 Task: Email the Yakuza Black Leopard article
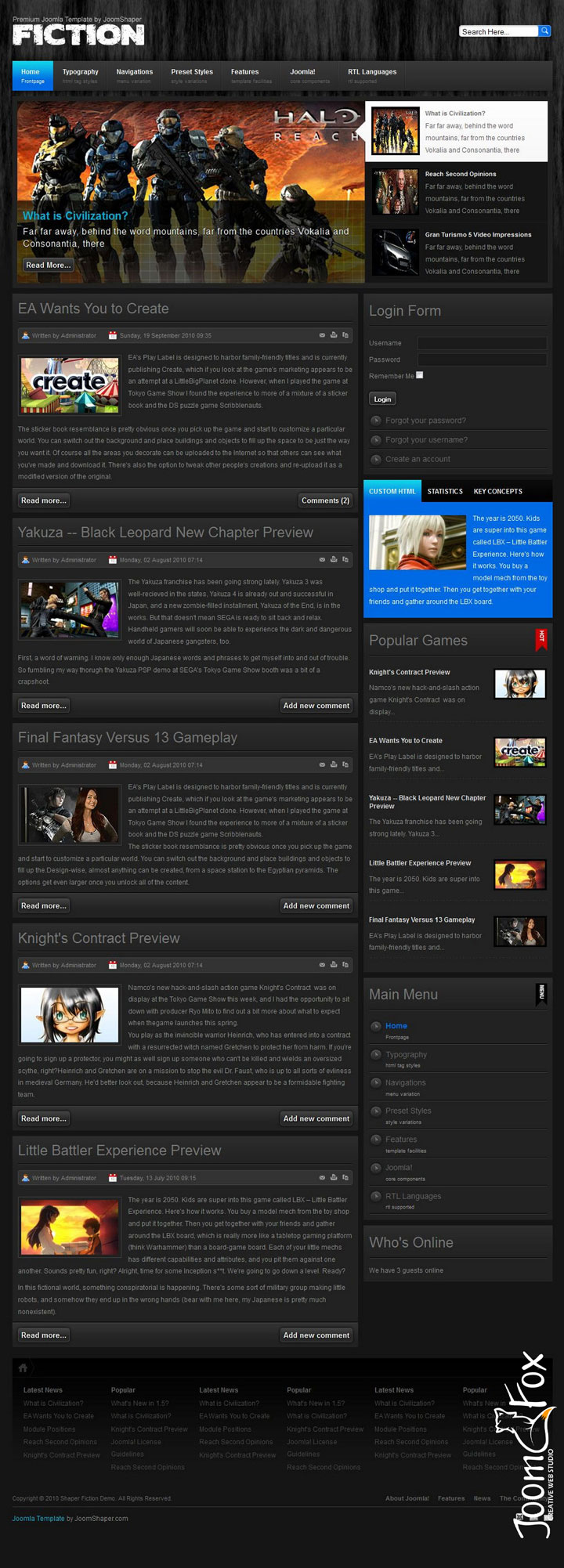322,559
